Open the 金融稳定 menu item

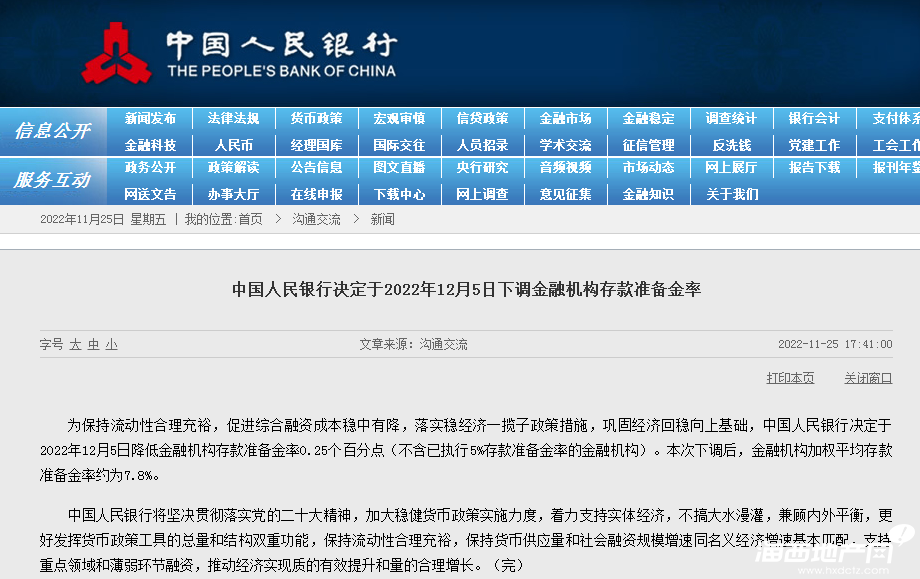[x=648, y=118]
